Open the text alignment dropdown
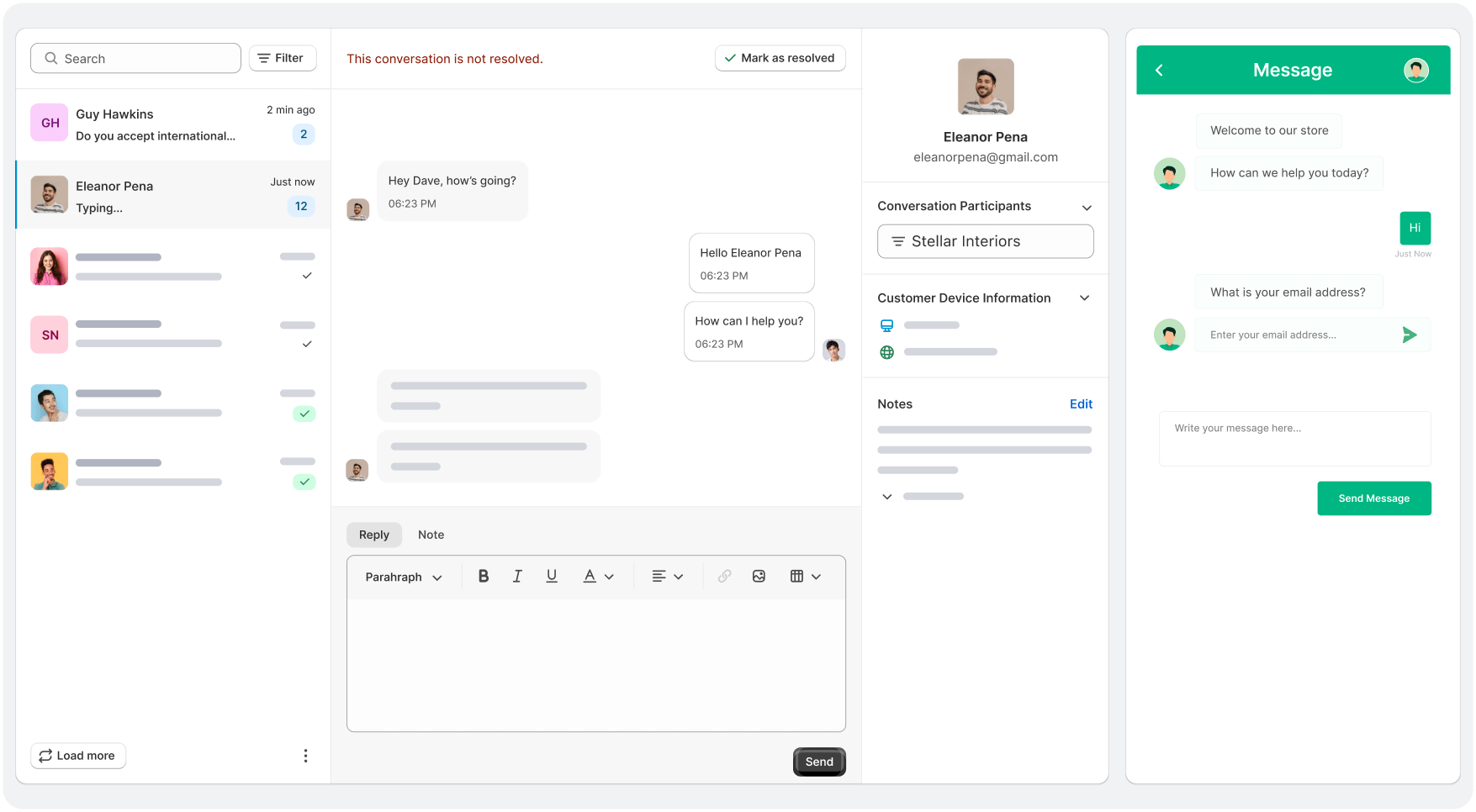1476x812 pixels. pos(667,576)
